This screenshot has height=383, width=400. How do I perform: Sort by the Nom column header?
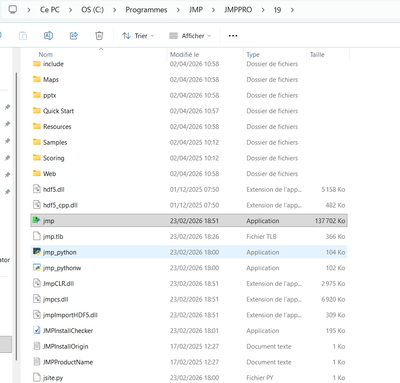(x=45, y=54)
